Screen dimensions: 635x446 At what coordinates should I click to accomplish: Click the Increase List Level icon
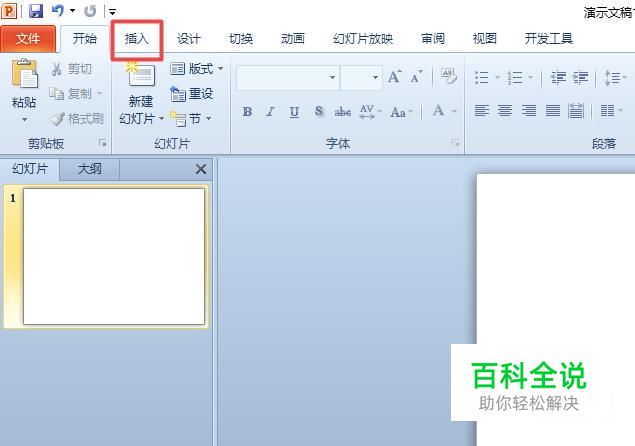pos(580,77)
